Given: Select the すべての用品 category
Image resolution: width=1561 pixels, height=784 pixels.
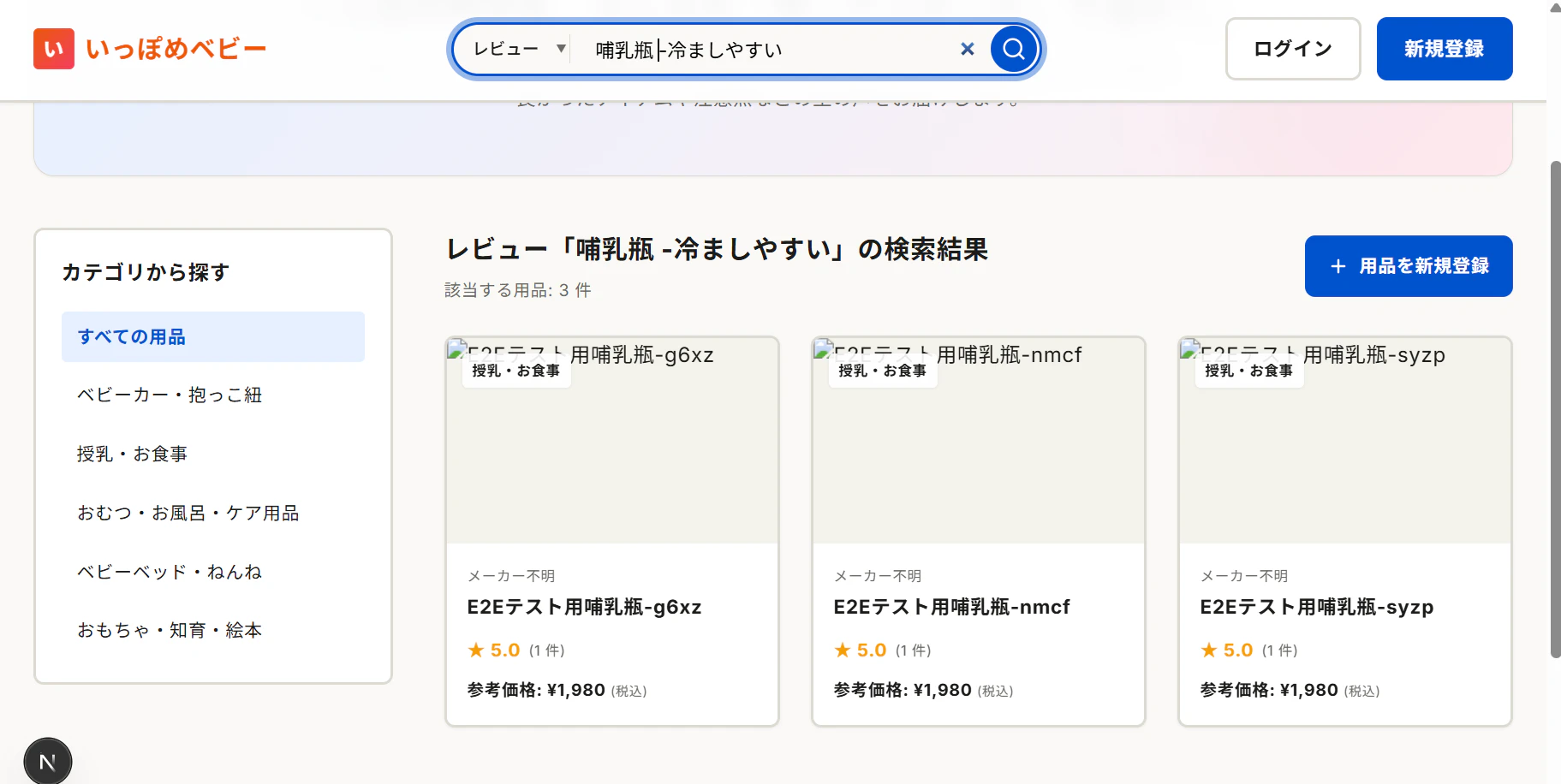Looking at the screenshot, I should 213,336.
